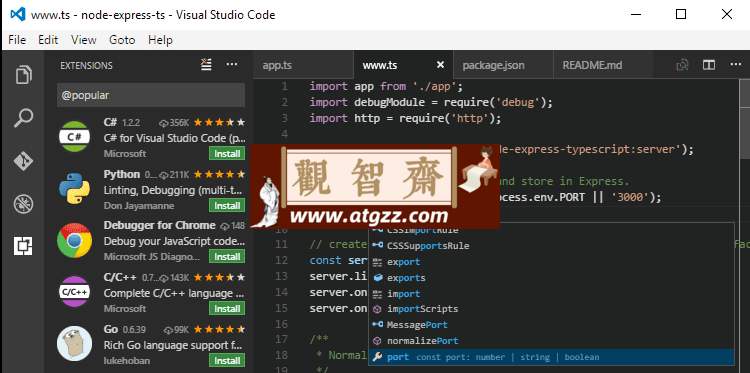
Task: Close the www.ts tab
Action: pyautogui.click(x=441, y=65)
